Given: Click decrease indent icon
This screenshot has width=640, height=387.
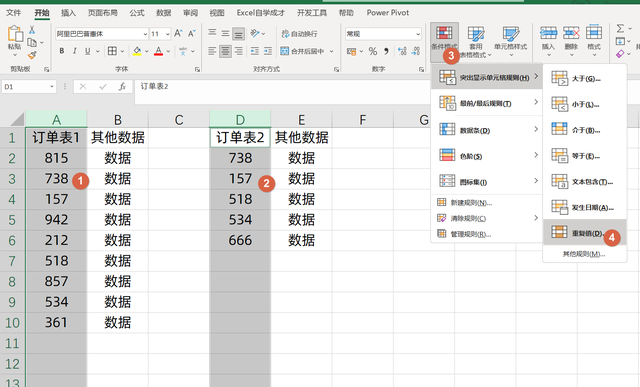Looking at the screenshot, I should point(255,51).
